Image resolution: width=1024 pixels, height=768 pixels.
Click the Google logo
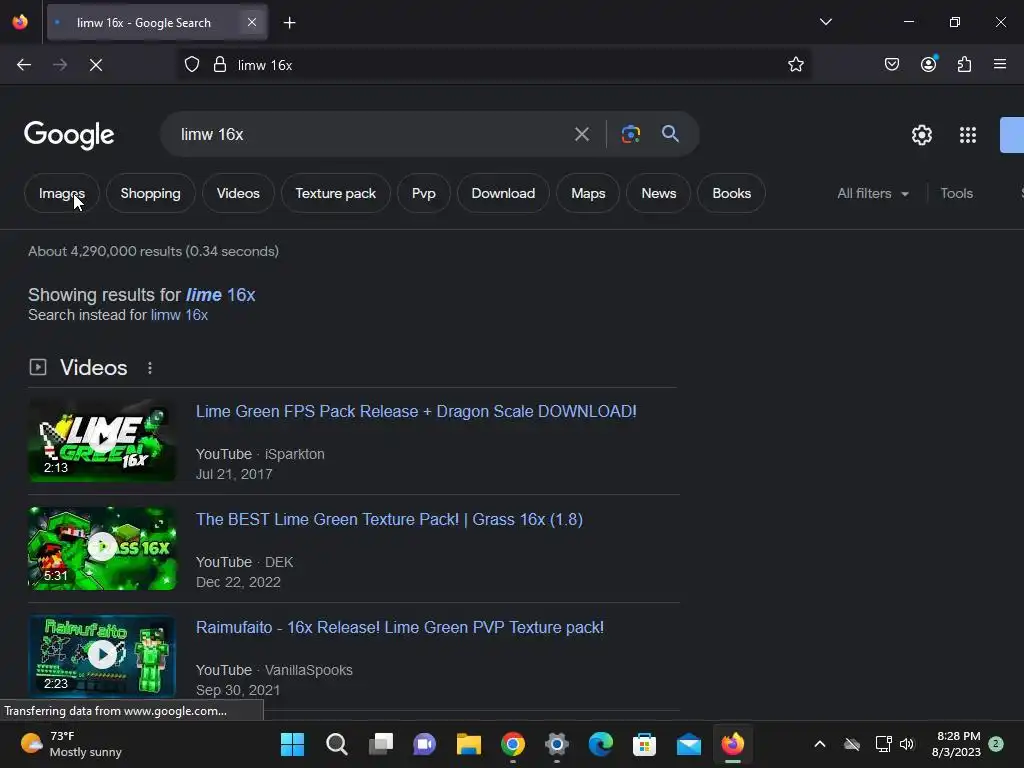click(x=69, y=135)
